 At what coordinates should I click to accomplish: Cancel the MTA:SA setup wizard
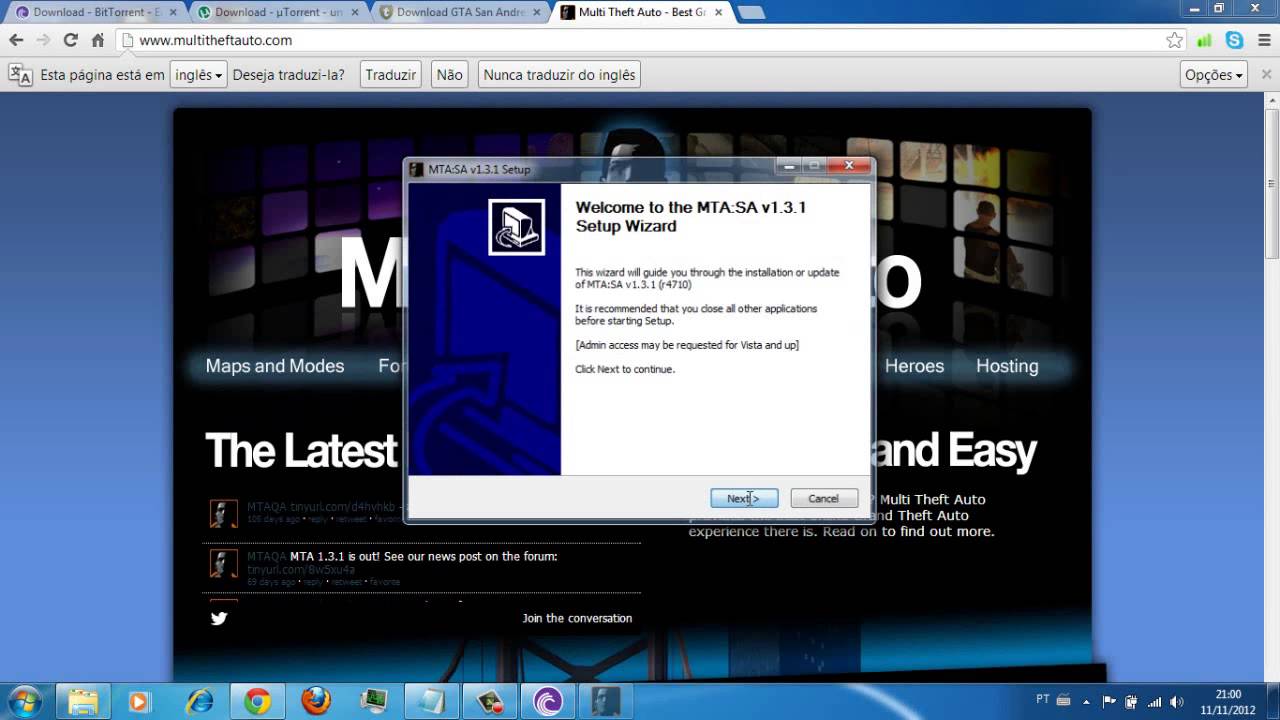click(x=824, y=498)
